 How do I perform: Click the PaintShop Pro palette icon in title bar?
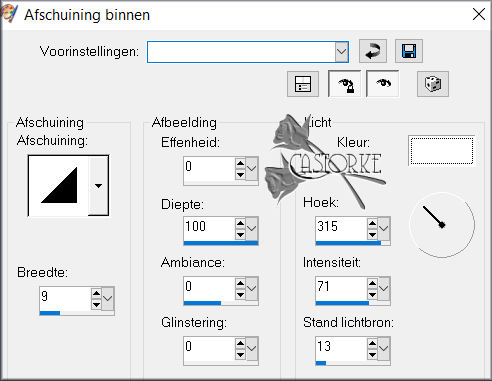pyautogui.click(x=8, y=14)
